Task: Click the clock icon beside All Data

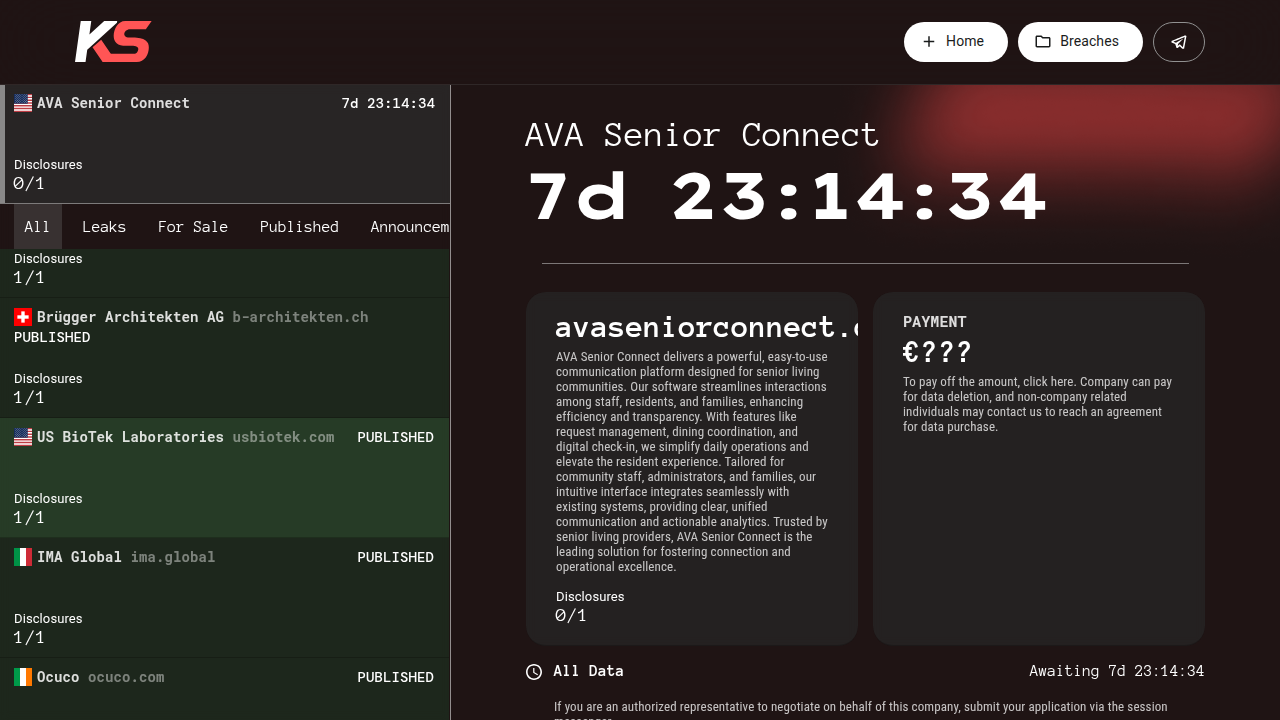Action: [534, 672]
